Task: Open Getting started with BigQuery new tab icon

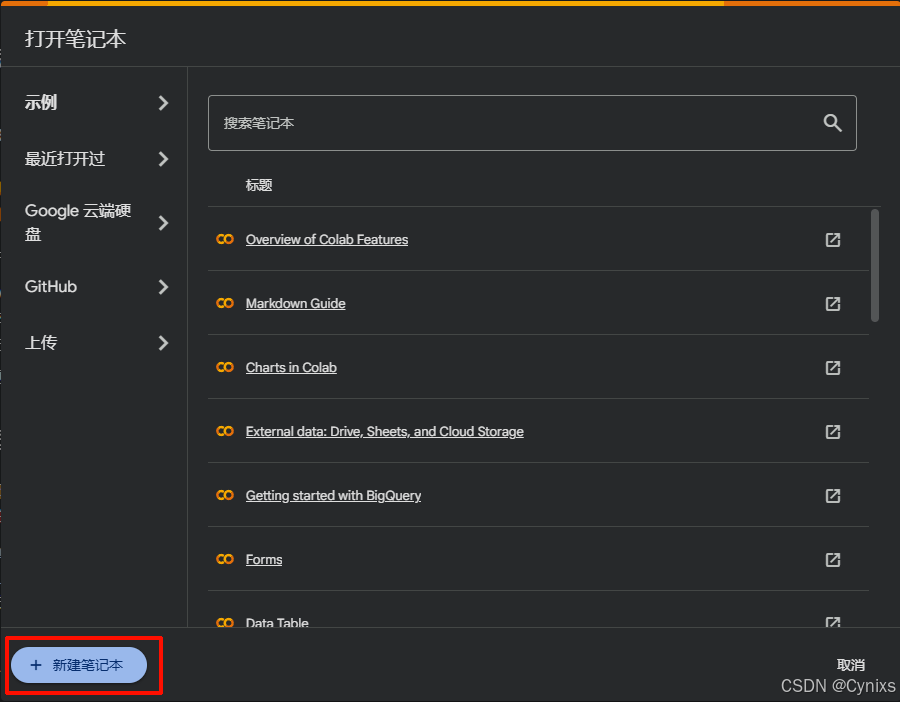Action: click(x=833, y=496)
